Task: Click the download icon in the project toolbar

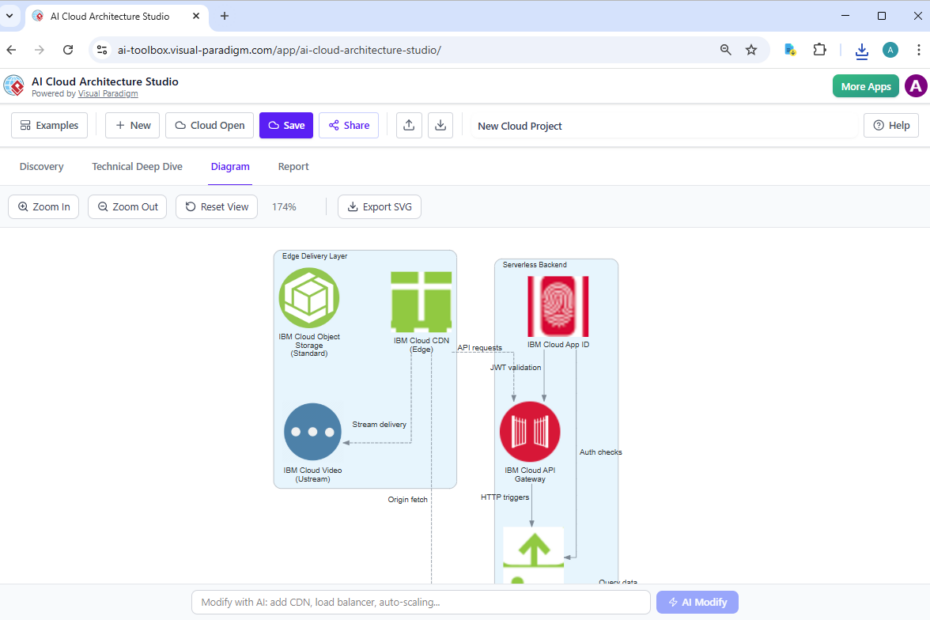Action: (440, 125)
